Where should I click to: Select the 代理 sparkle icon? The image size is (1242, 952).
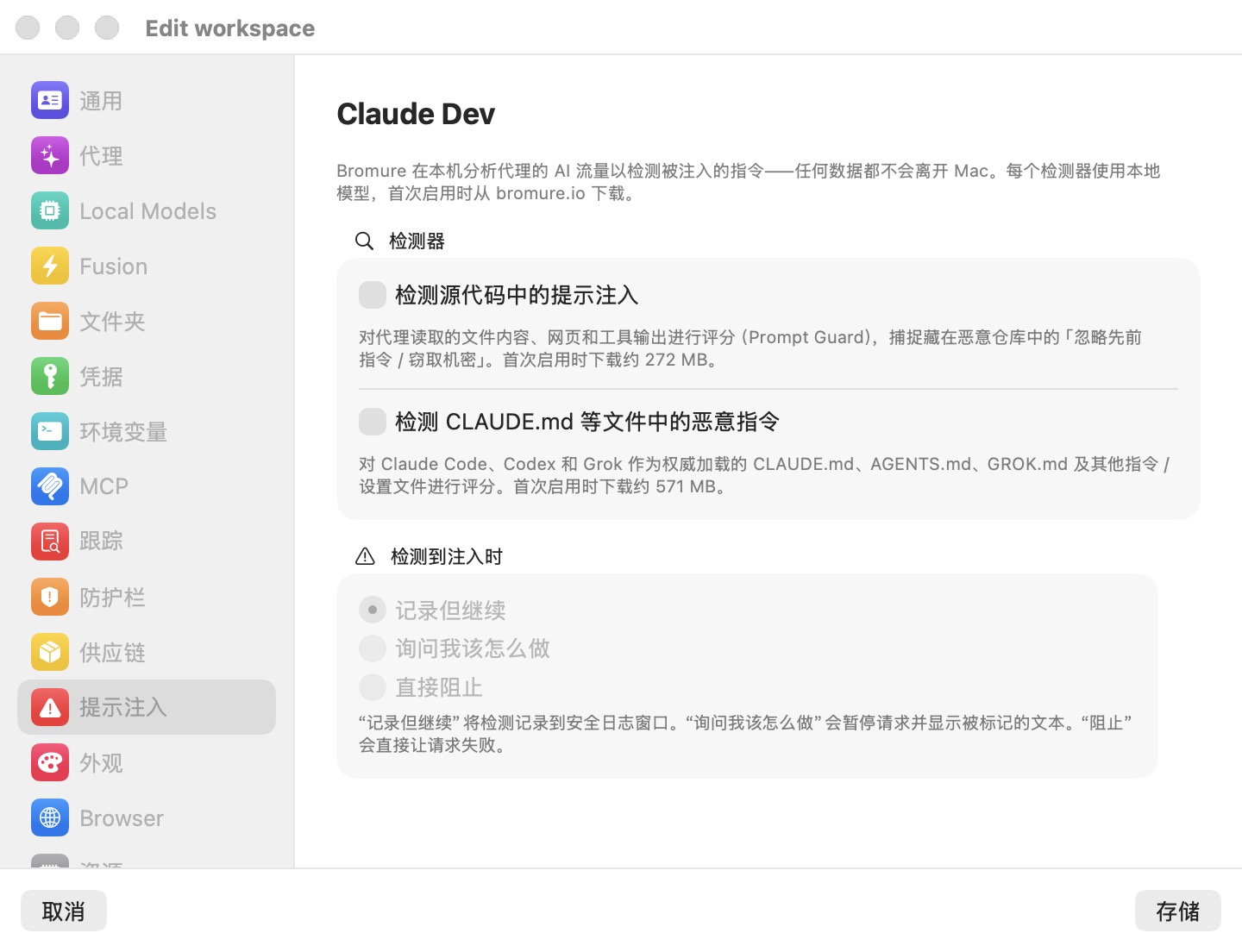50,156
